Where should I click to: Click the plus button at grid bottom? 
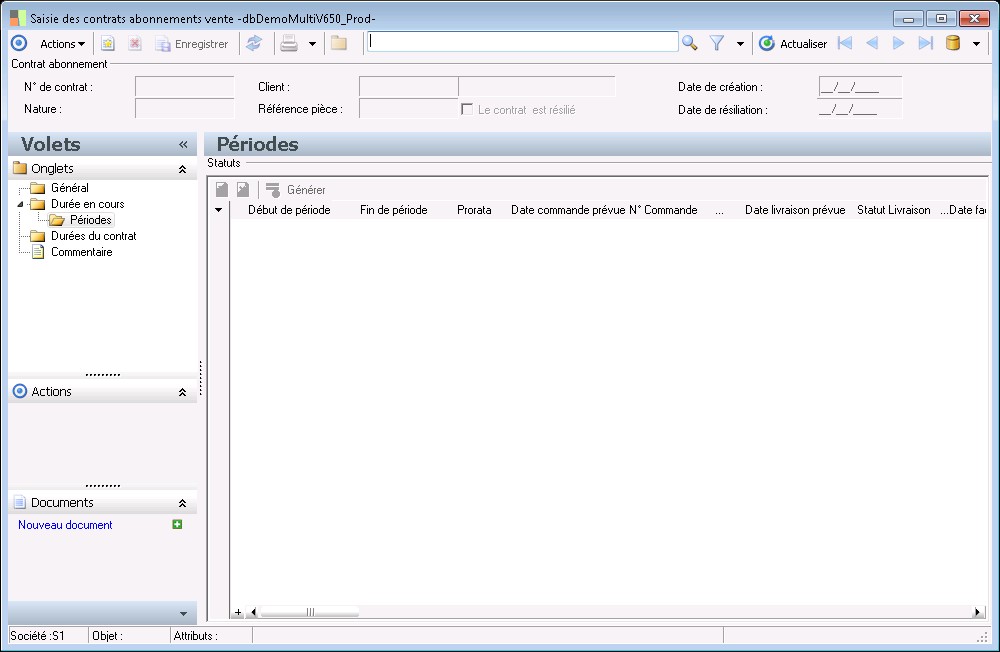coord(238,612)
